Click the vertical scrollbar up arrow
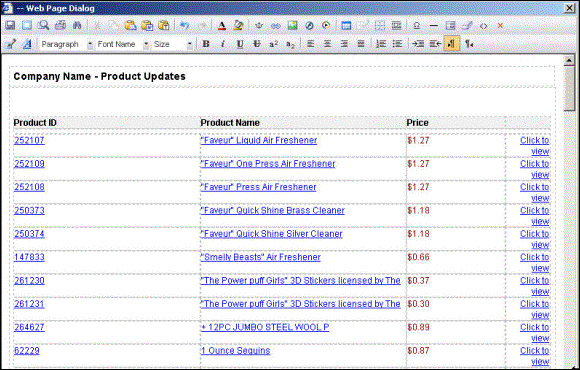Image resolution: width=580 pixels, height=370 pixels. point(569,60)
